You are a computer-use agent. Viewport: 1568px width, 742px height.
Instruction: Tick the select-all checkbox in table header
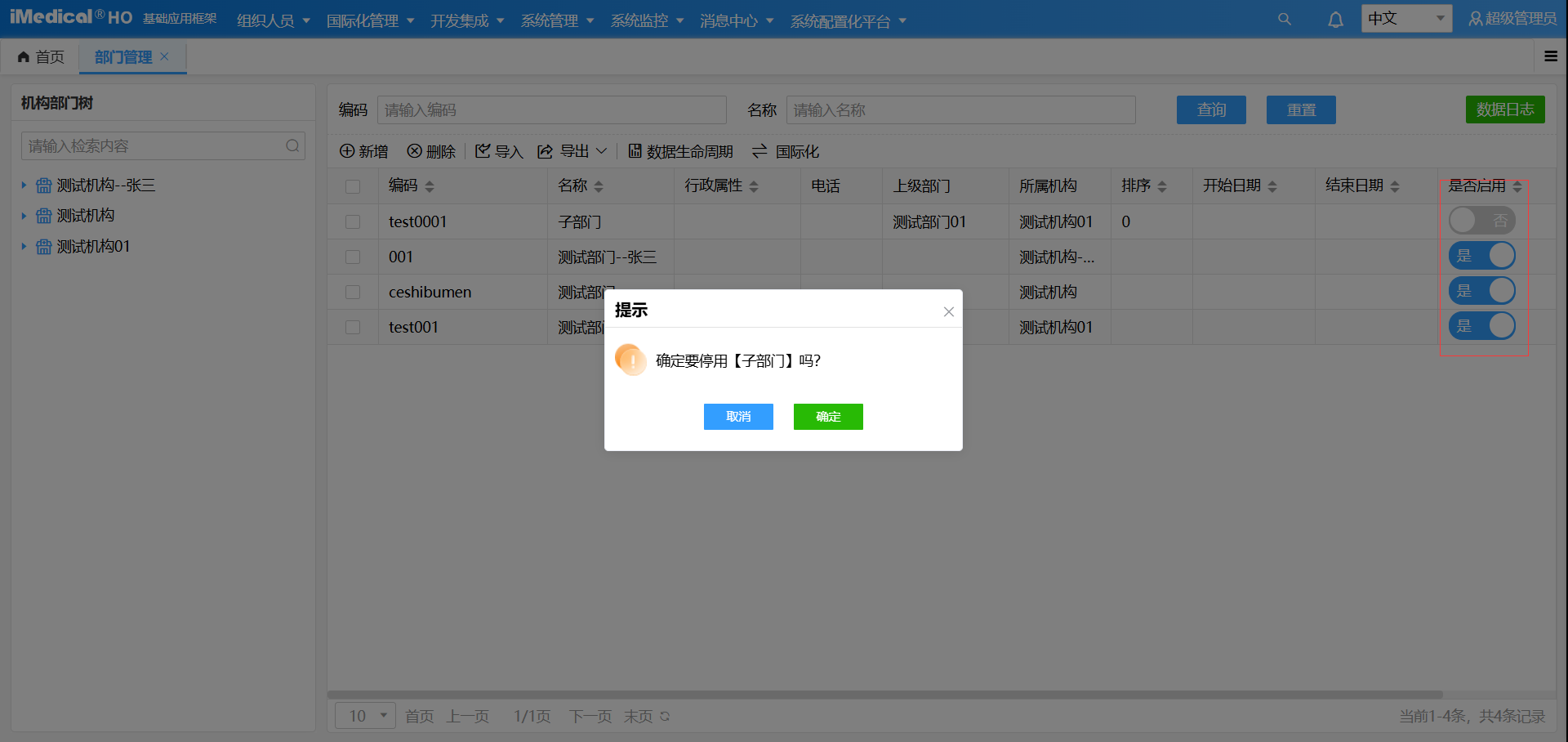coord(353,186)
